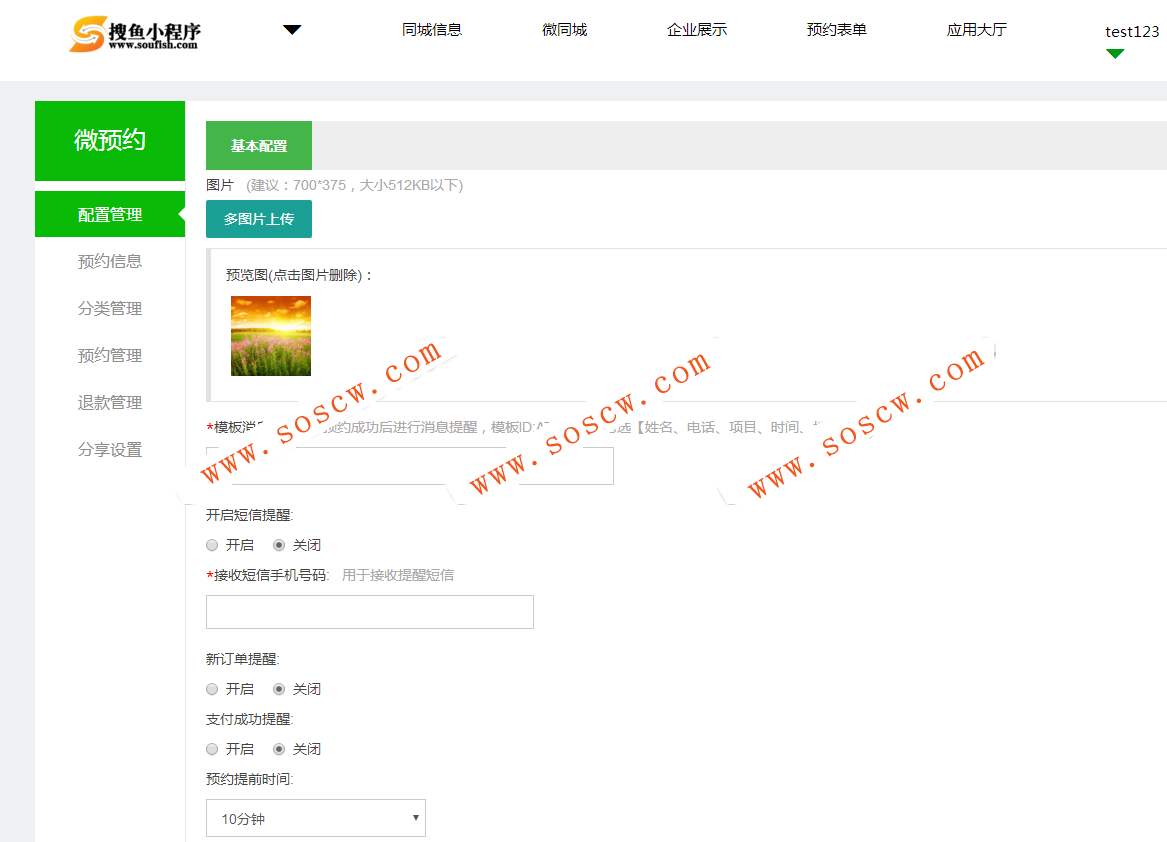Open 应用大厅 navigation item

pyautogui.click(x=976, y=30)
